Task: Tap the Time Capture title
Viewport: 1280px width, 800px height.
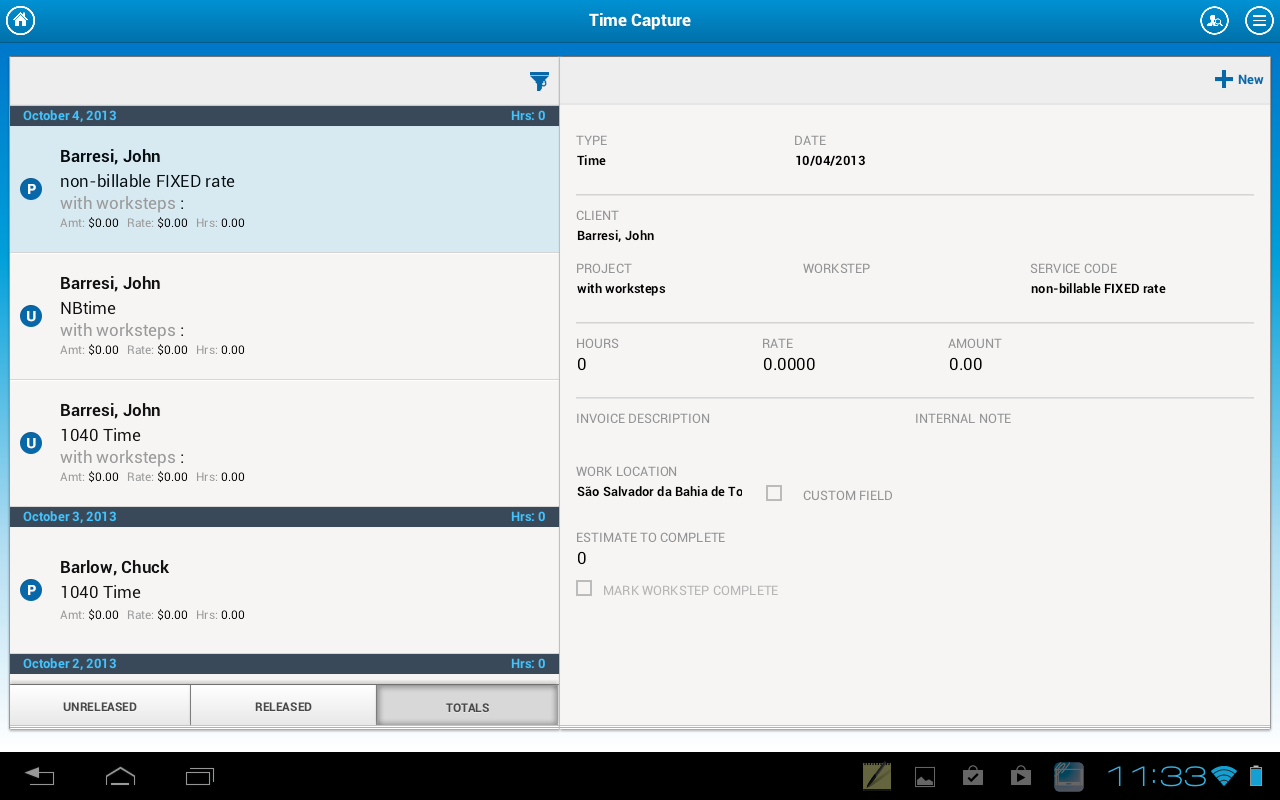Action: pyautogui.click(x=640, y=20)
